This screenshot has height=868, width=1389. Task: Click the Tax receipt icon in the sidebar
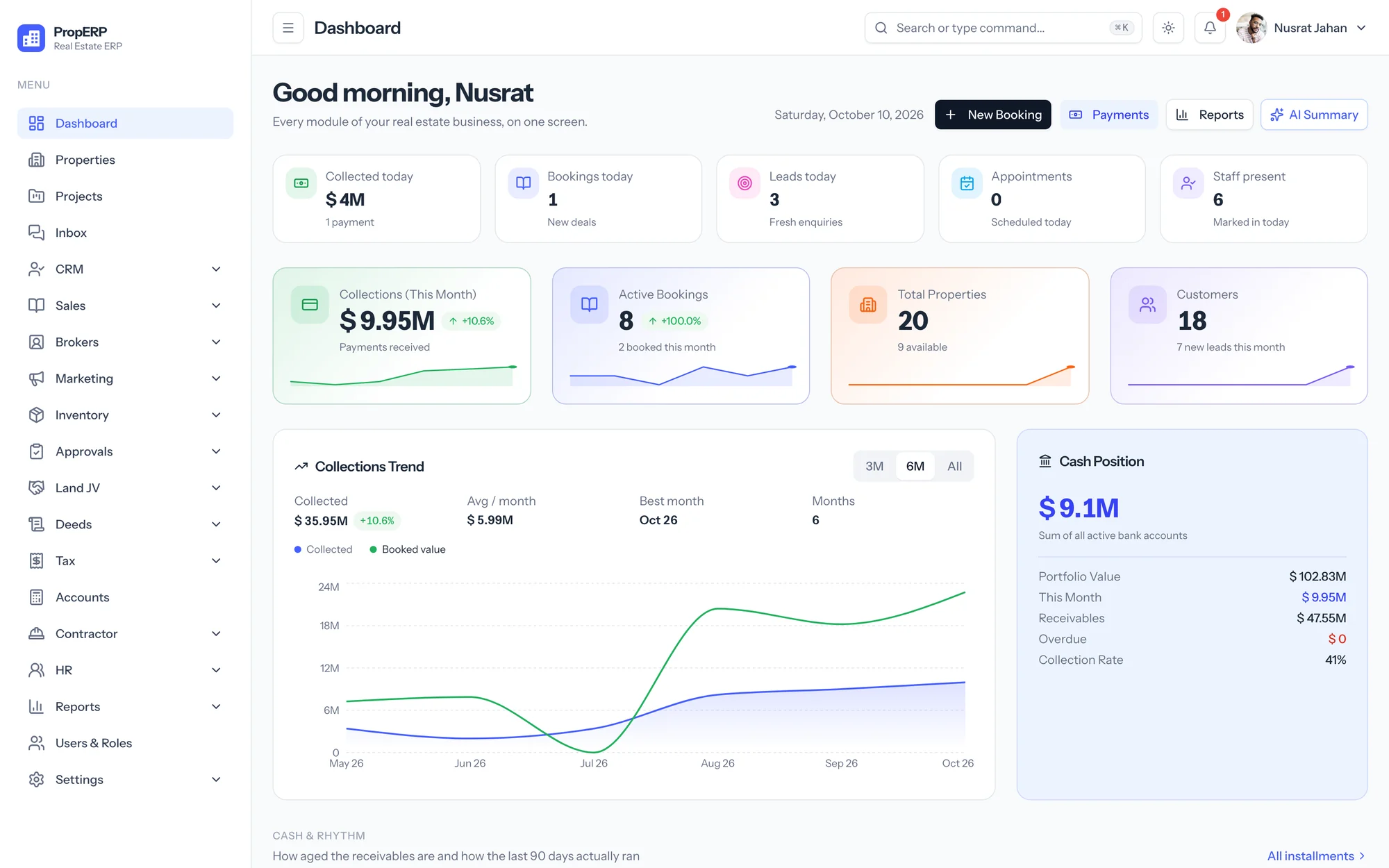36,560
